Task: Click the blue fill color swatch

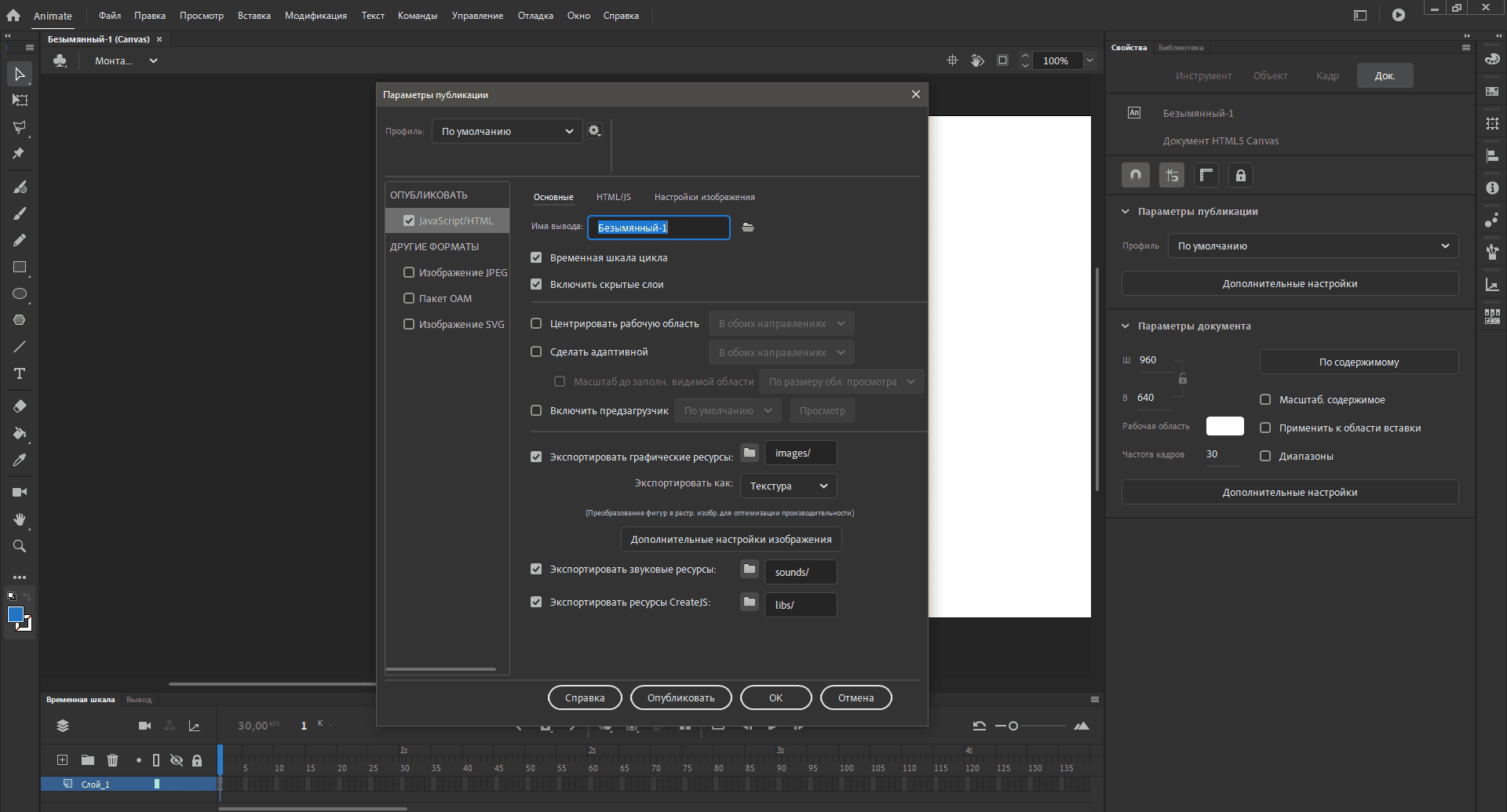Action: 16,614
